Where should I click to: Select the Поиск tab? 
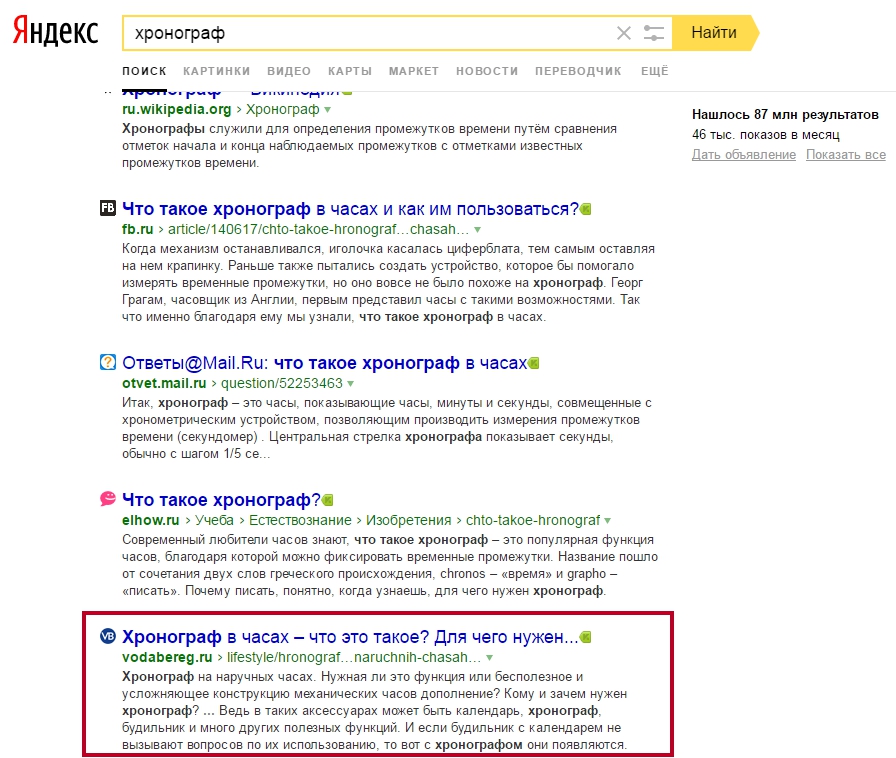pos(144,71)
